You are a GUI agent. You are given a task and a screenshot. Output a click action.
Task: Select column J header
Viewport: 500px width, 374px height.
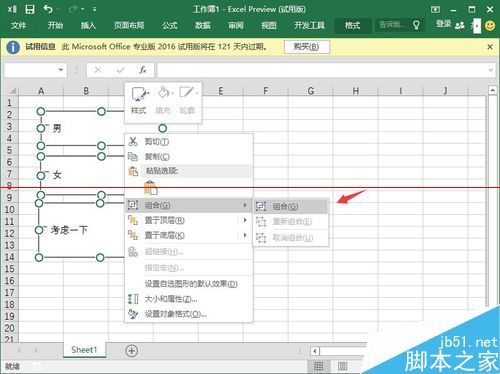pyautogui.click(x=446, y=91)
